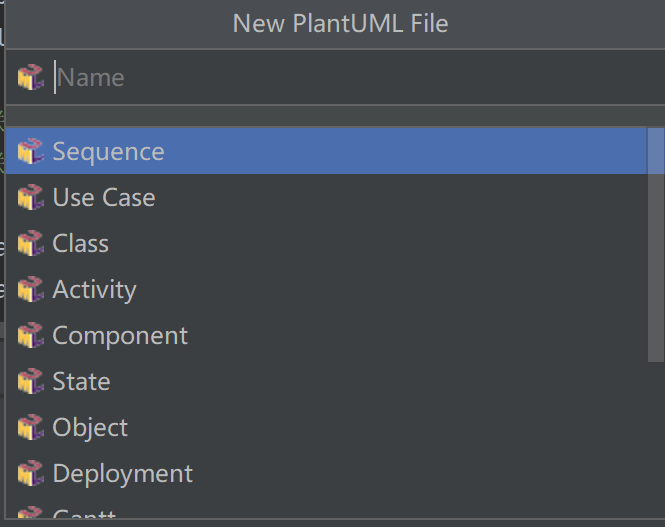
Task: Click the PlantUML icon beside Deployment
Action: tap(31, 473)
